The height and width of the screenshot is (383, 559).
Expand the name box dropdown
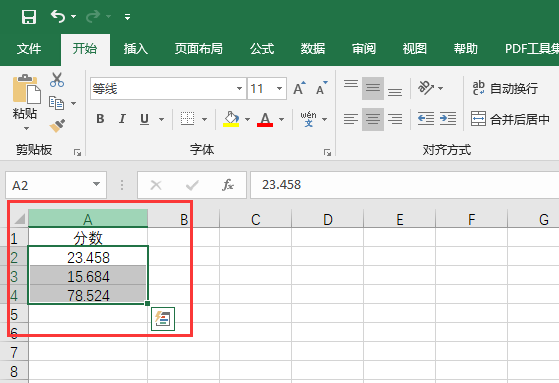point(97,184)
